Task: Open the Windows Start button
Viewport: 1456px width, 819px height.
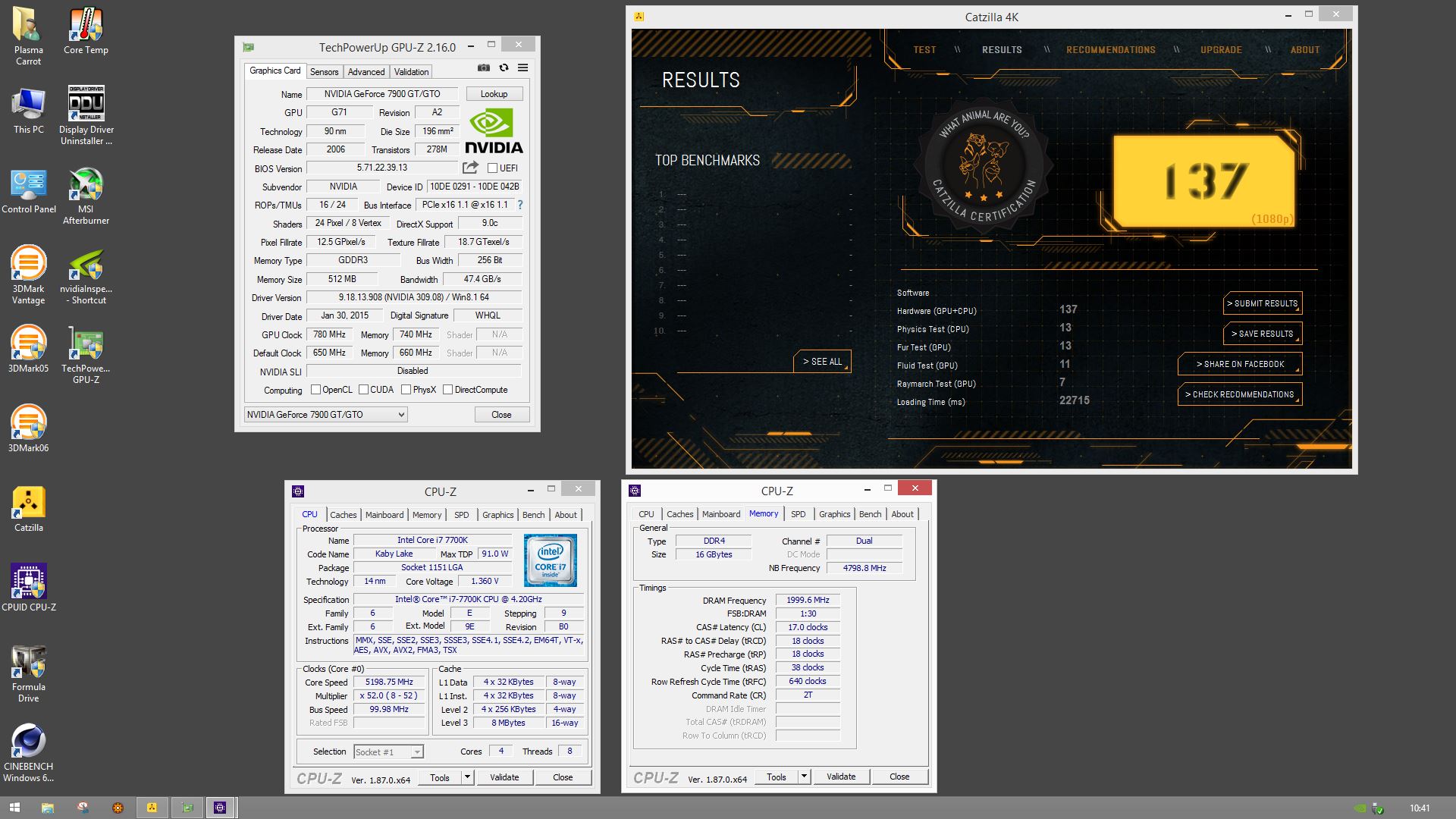Action: click(x=14, y=808)
